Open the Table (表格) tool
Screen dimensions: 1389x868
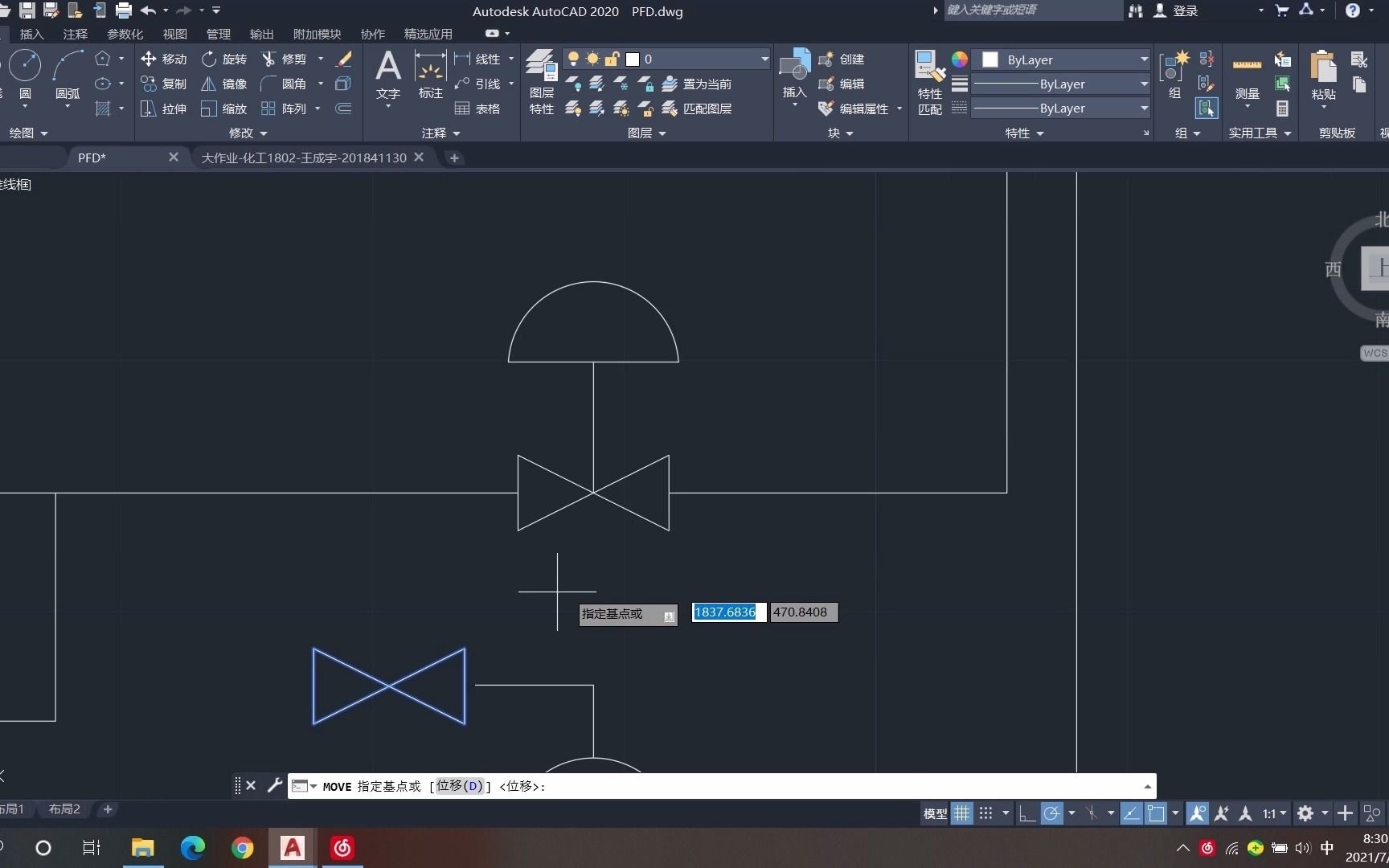[477, 108]
